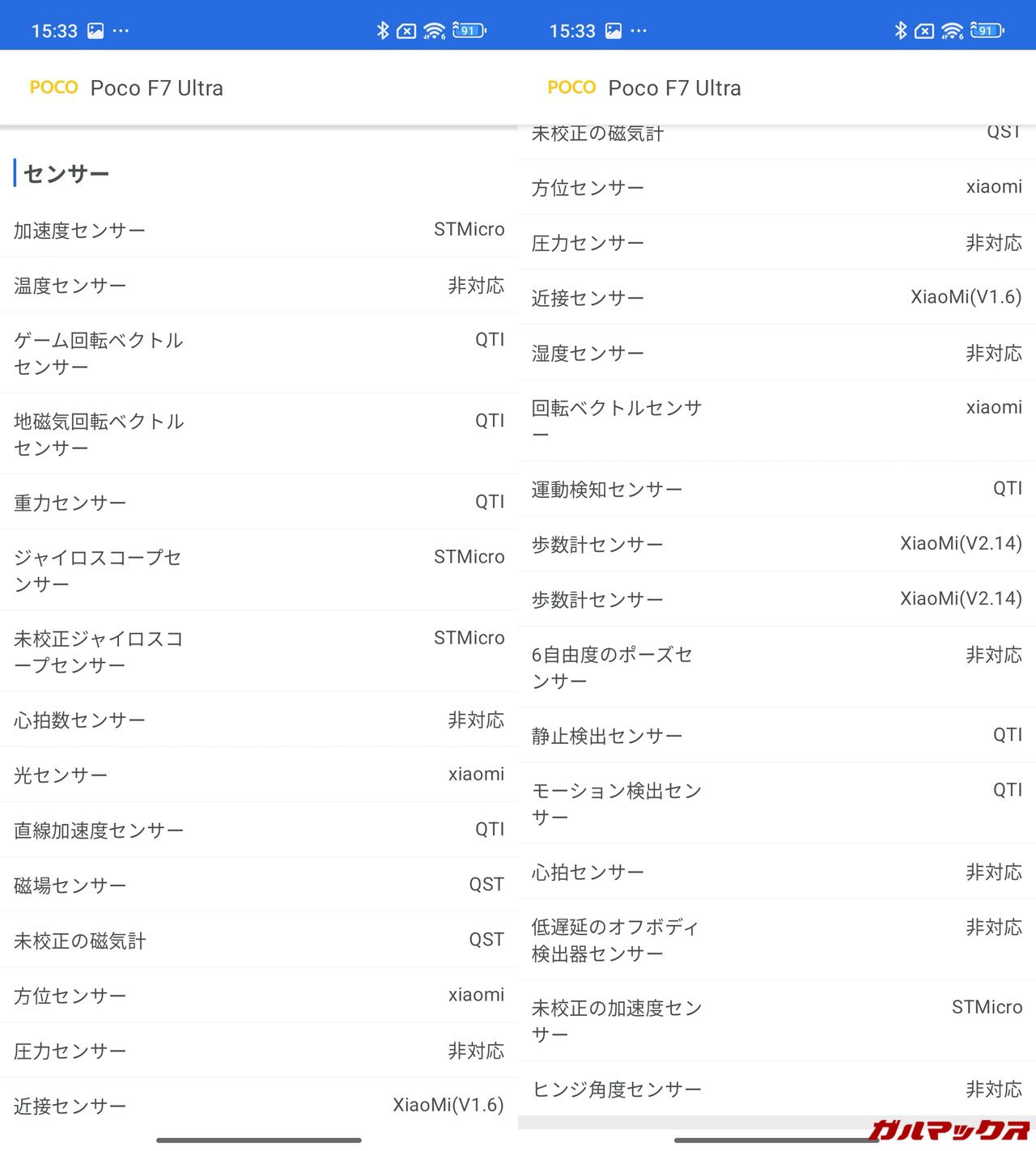Select the 加速度センサー row

(x=259, y=230)
